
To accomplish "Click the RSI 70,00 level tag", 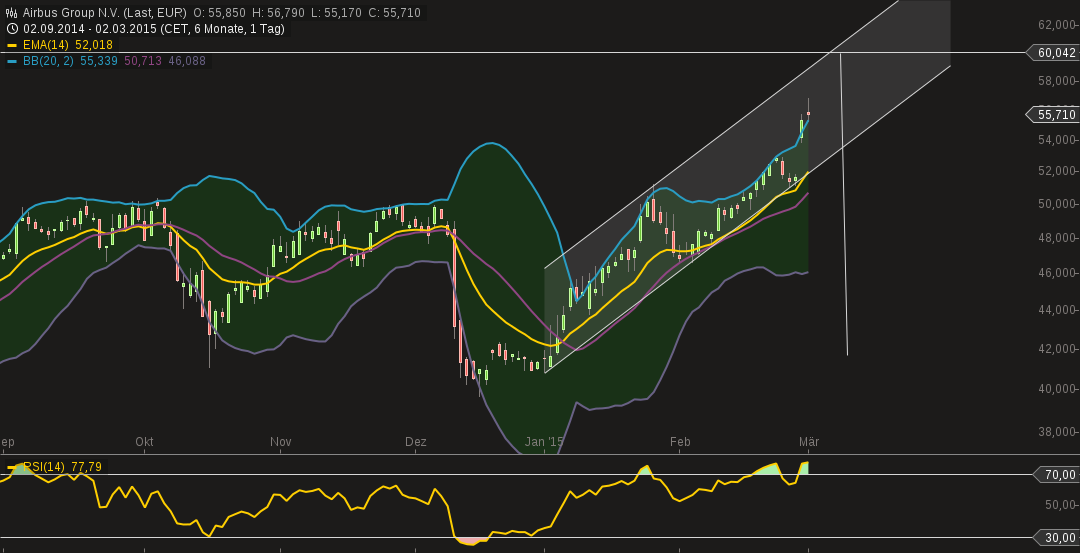I will [x=1059, y=475].
